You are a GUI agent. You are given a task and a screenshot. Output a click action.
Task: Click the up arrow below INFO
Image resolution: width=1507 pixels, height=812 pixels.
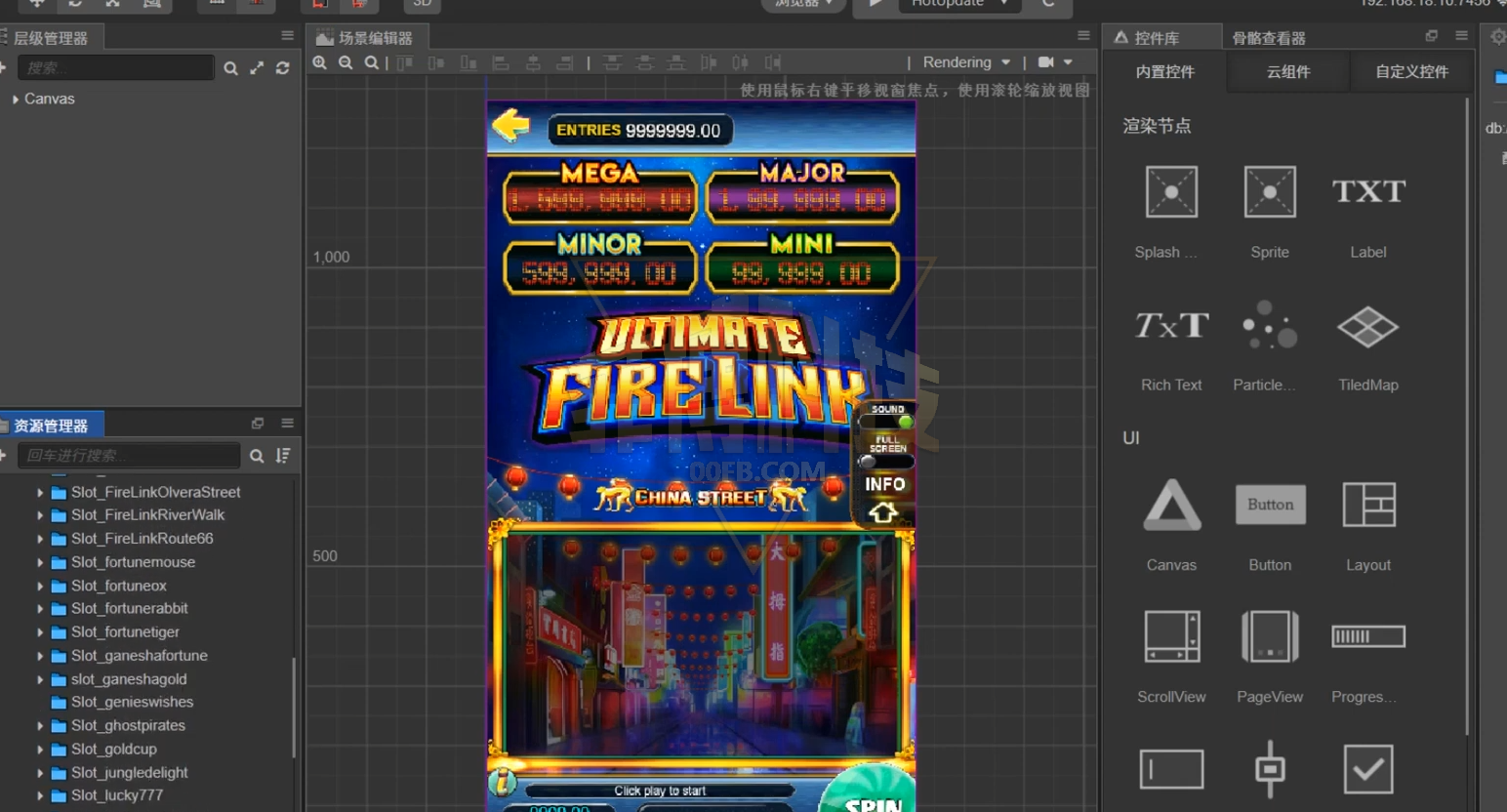[883, 512]
